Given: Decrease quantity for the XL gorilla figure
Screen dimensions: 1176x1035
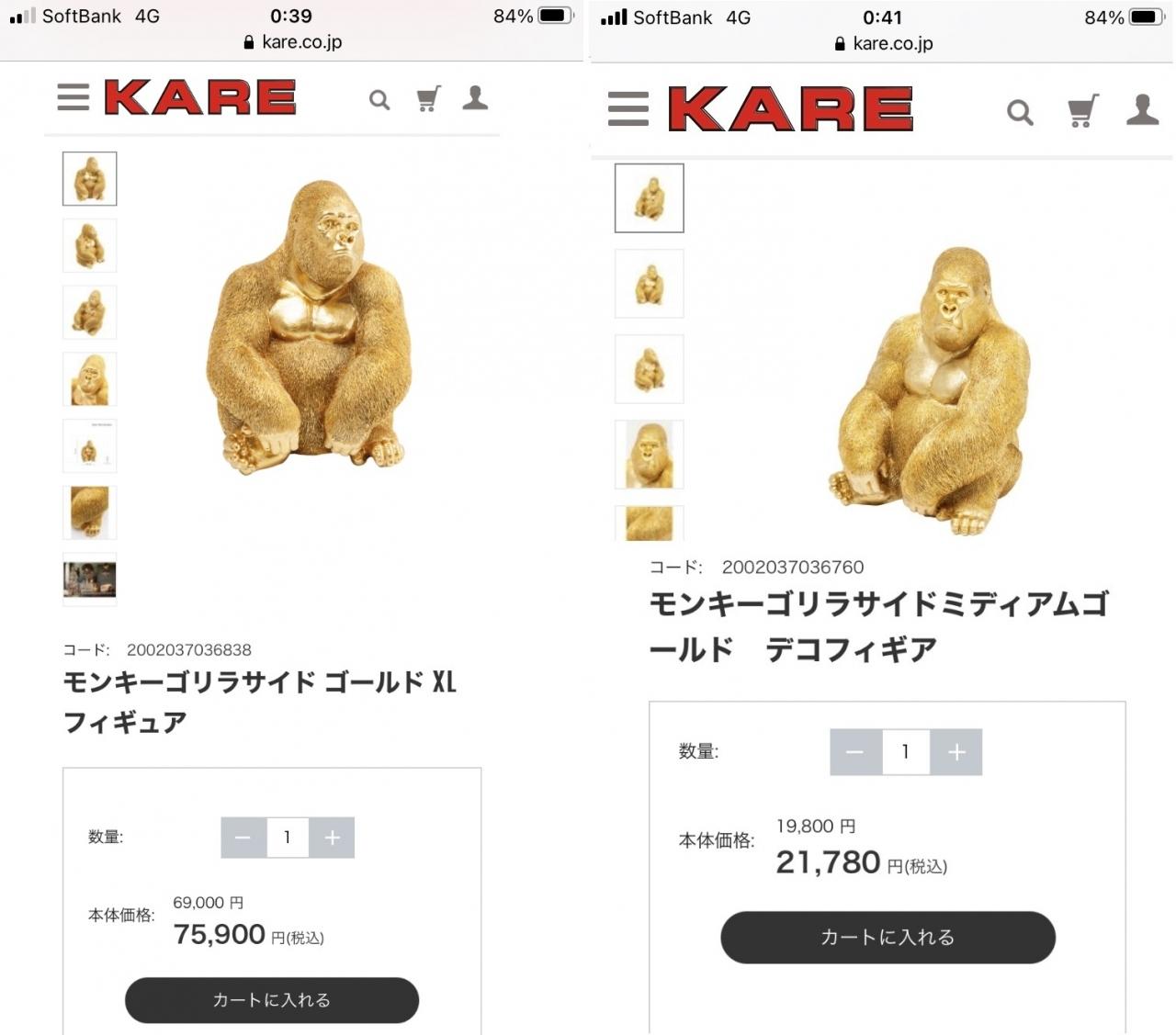Looking at the screenshot, I should (x=243, y=838).
